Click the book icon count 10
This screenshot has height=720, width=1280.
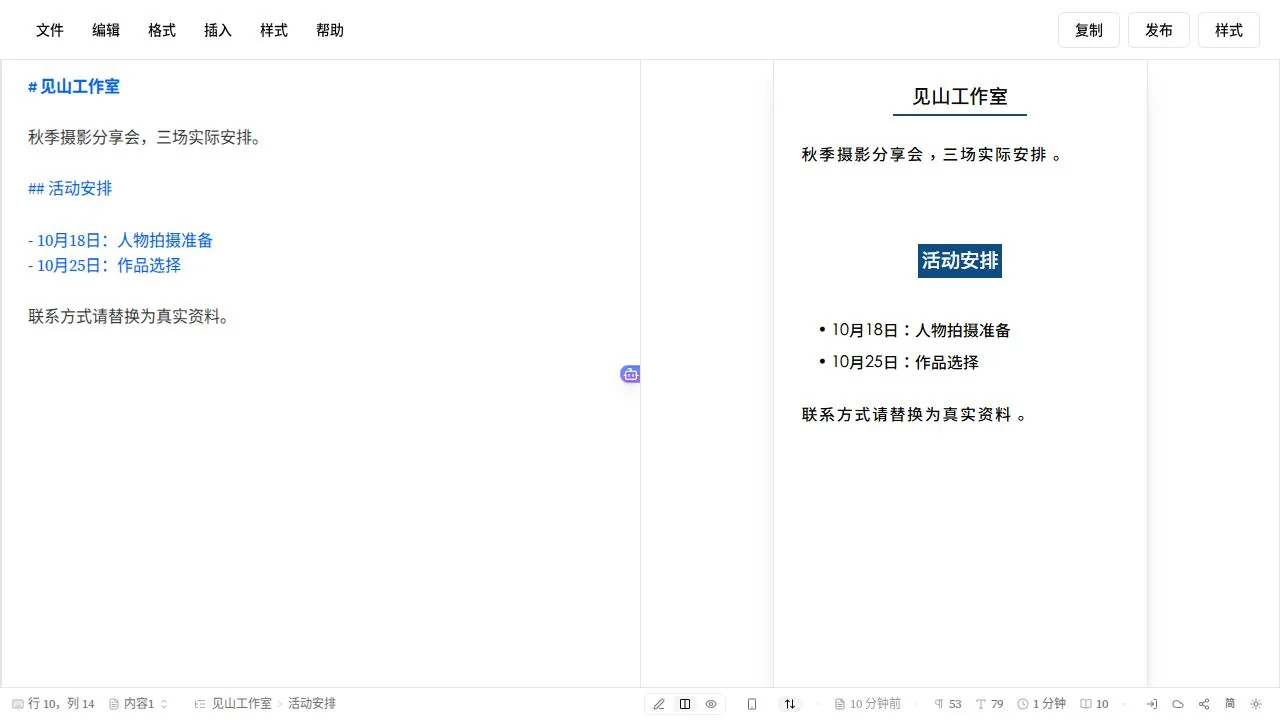tap(1094, 704)
